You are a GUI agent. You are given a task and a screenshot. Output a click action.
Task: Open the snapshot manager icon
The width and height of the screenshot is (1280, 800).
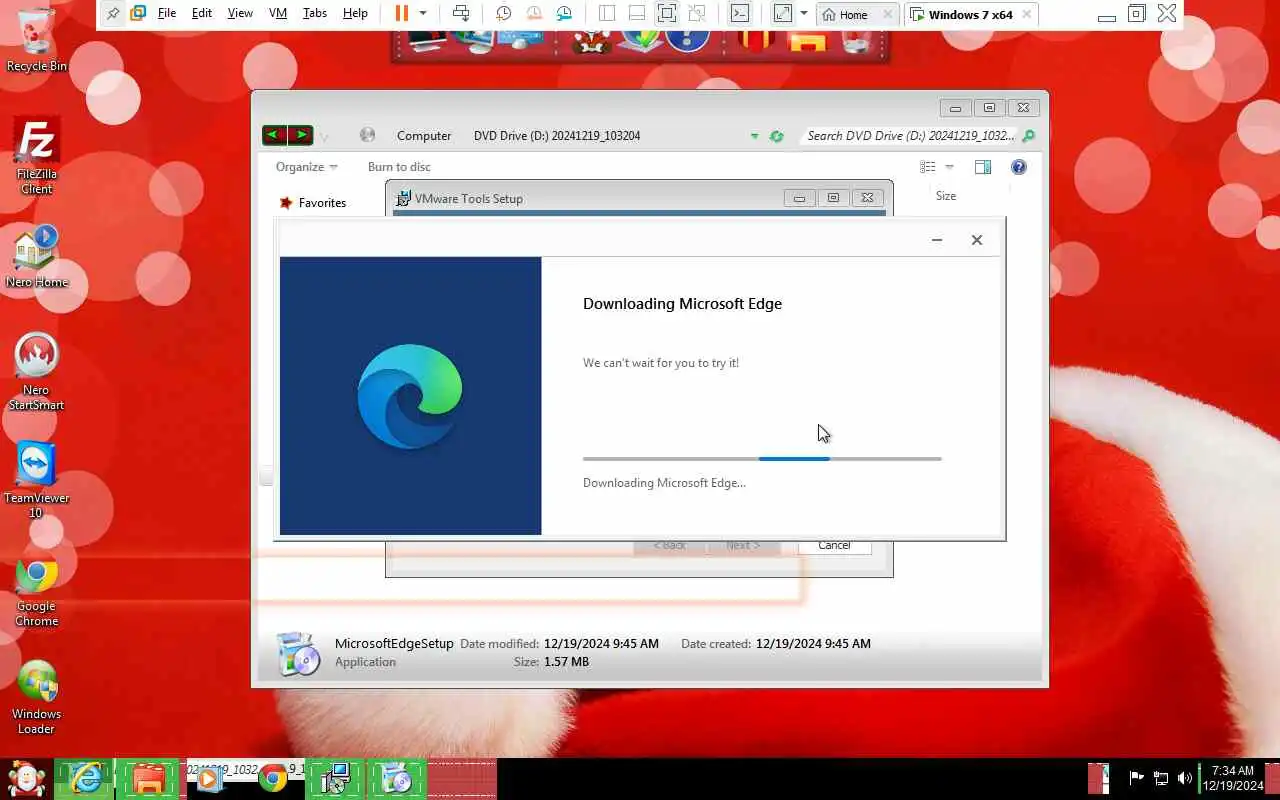pos(565,14)
